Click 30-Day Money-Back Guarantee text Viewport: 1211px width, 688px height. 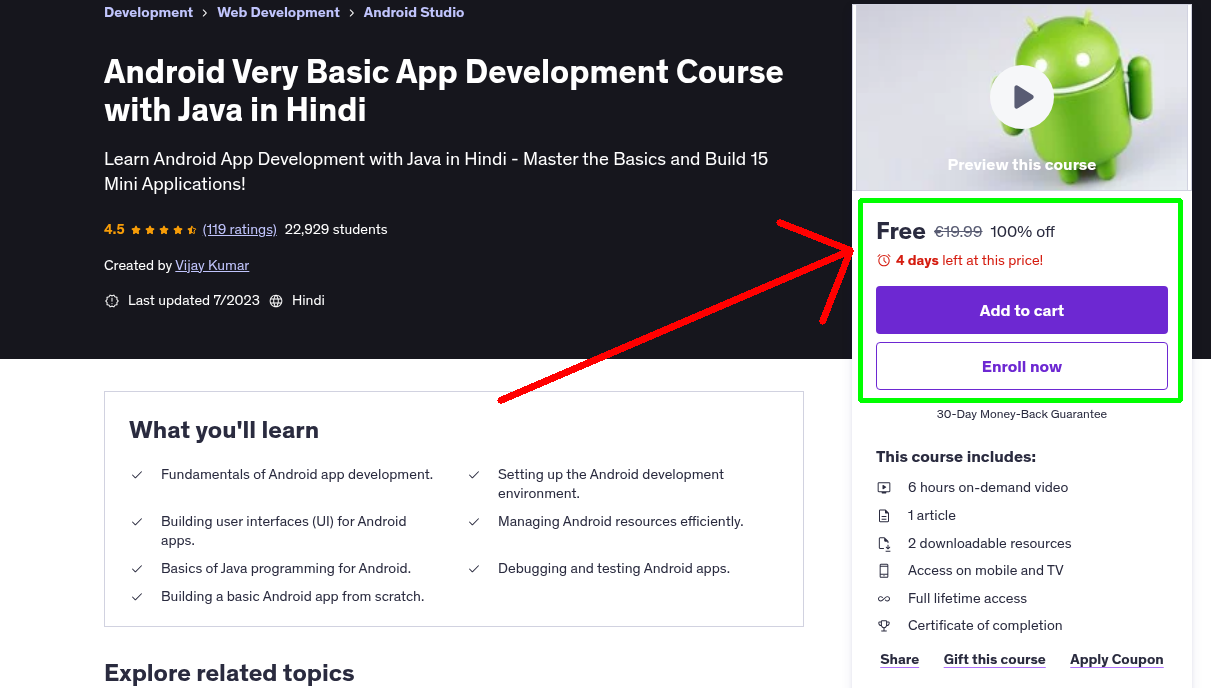[x=1022, y=414]
